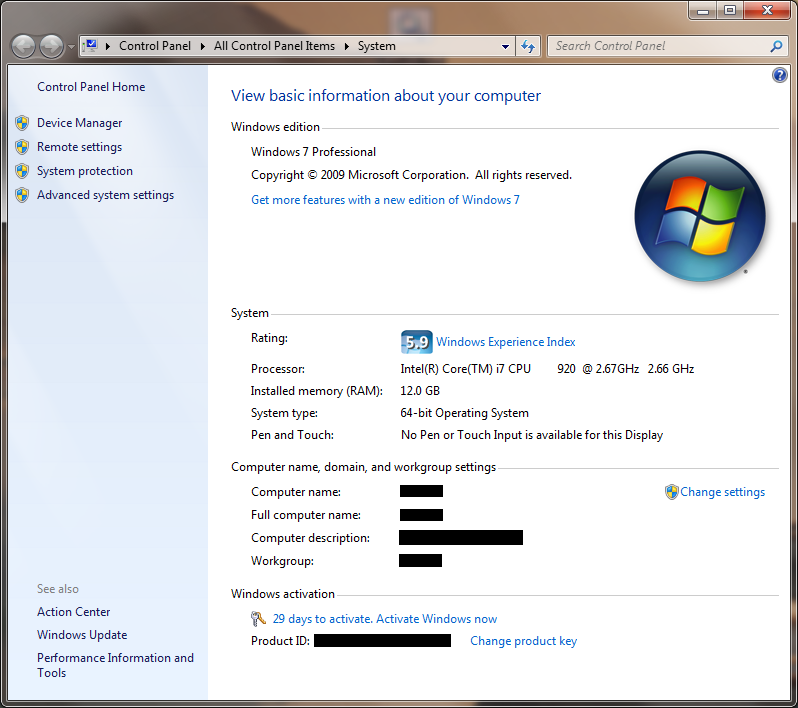
Task: Click the 'Windows 7 Professional' edition text
Action: [314, 152]
